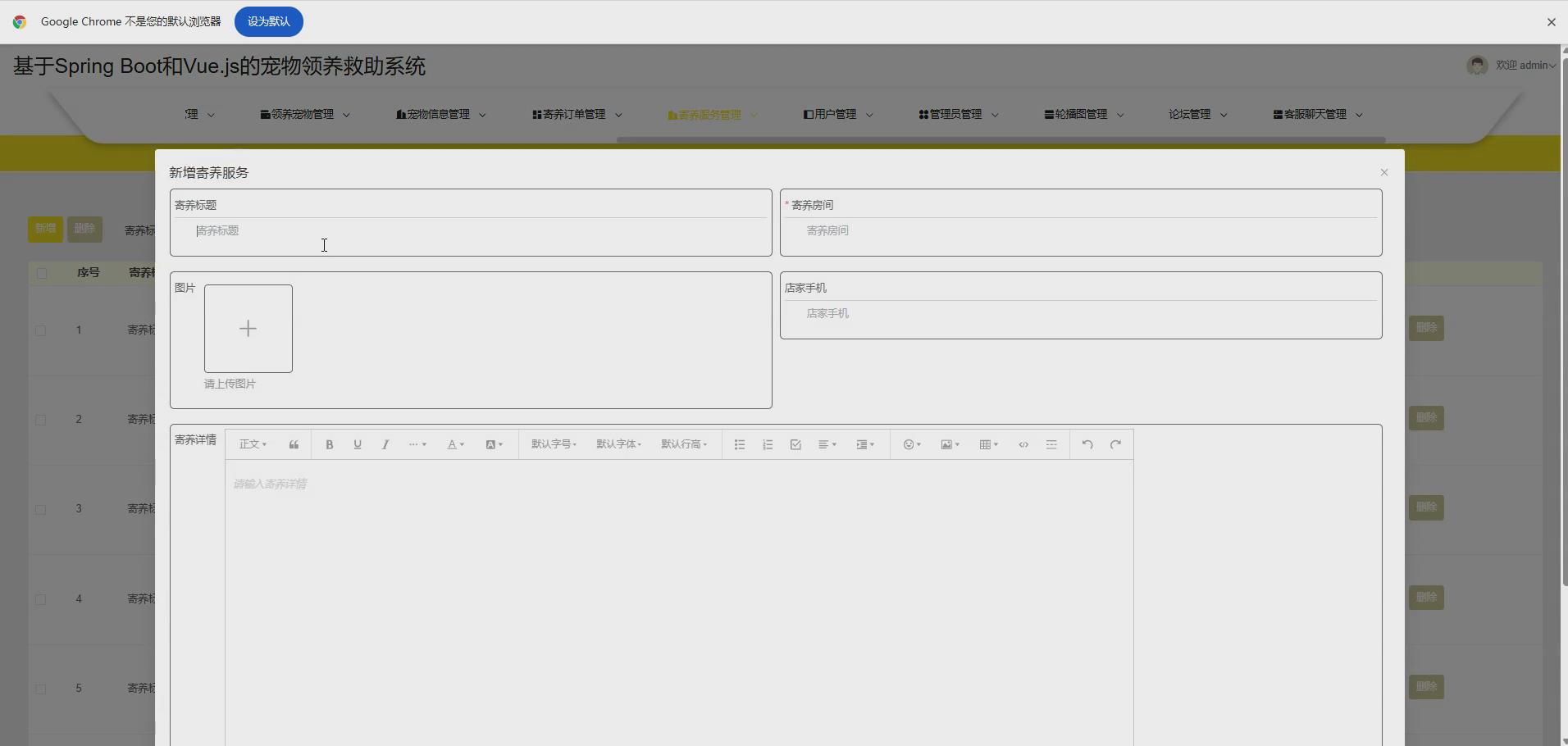Click the 删除 button in row 5
This screenshot has height=746, width=1568.
pos(1426,687)
